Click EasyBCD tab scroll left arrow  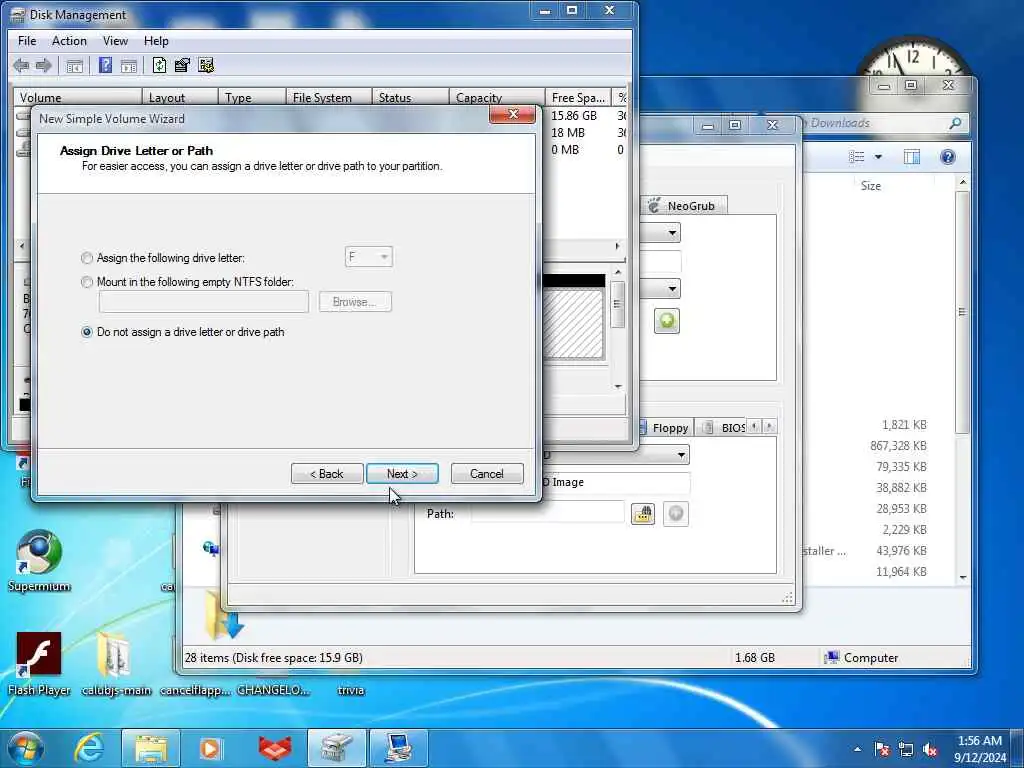pos(754,426)
